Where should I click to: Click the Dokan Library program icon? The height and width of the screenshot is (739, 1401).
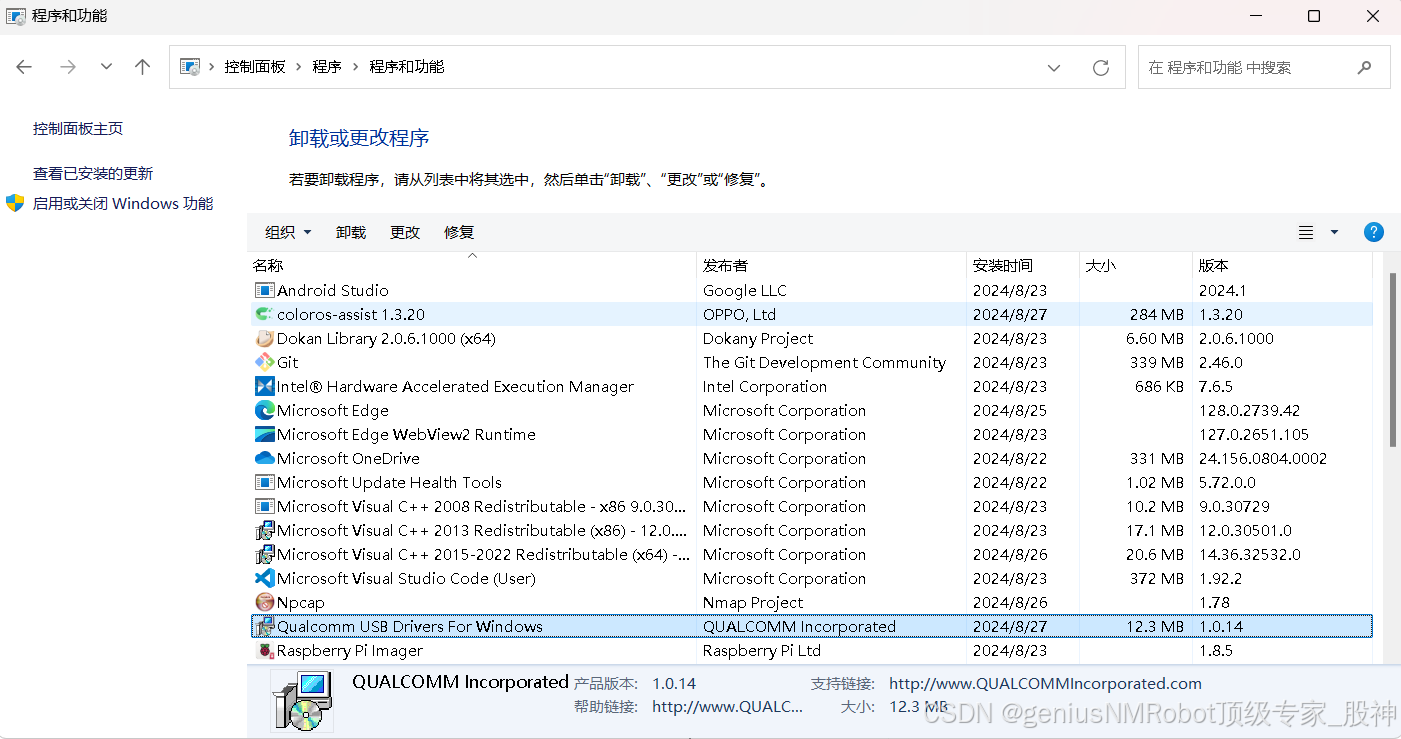pos(264,338)
